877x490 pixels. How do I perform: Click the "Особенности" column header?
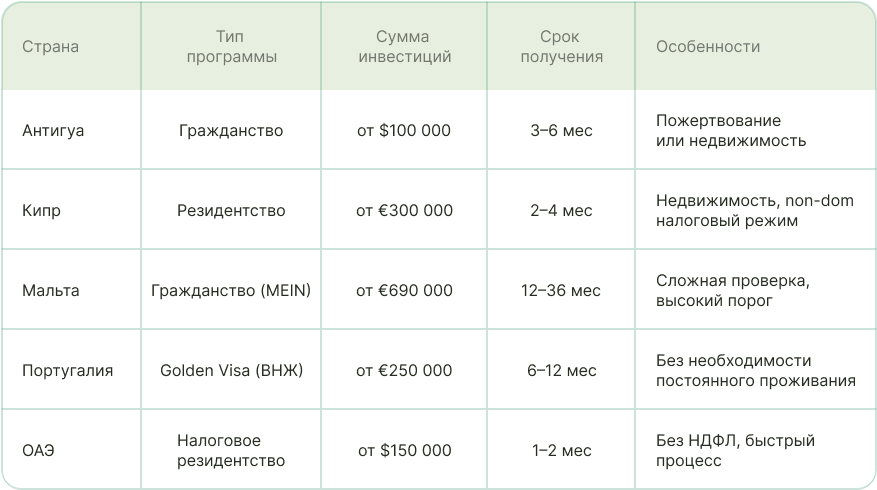pos(708,47)
